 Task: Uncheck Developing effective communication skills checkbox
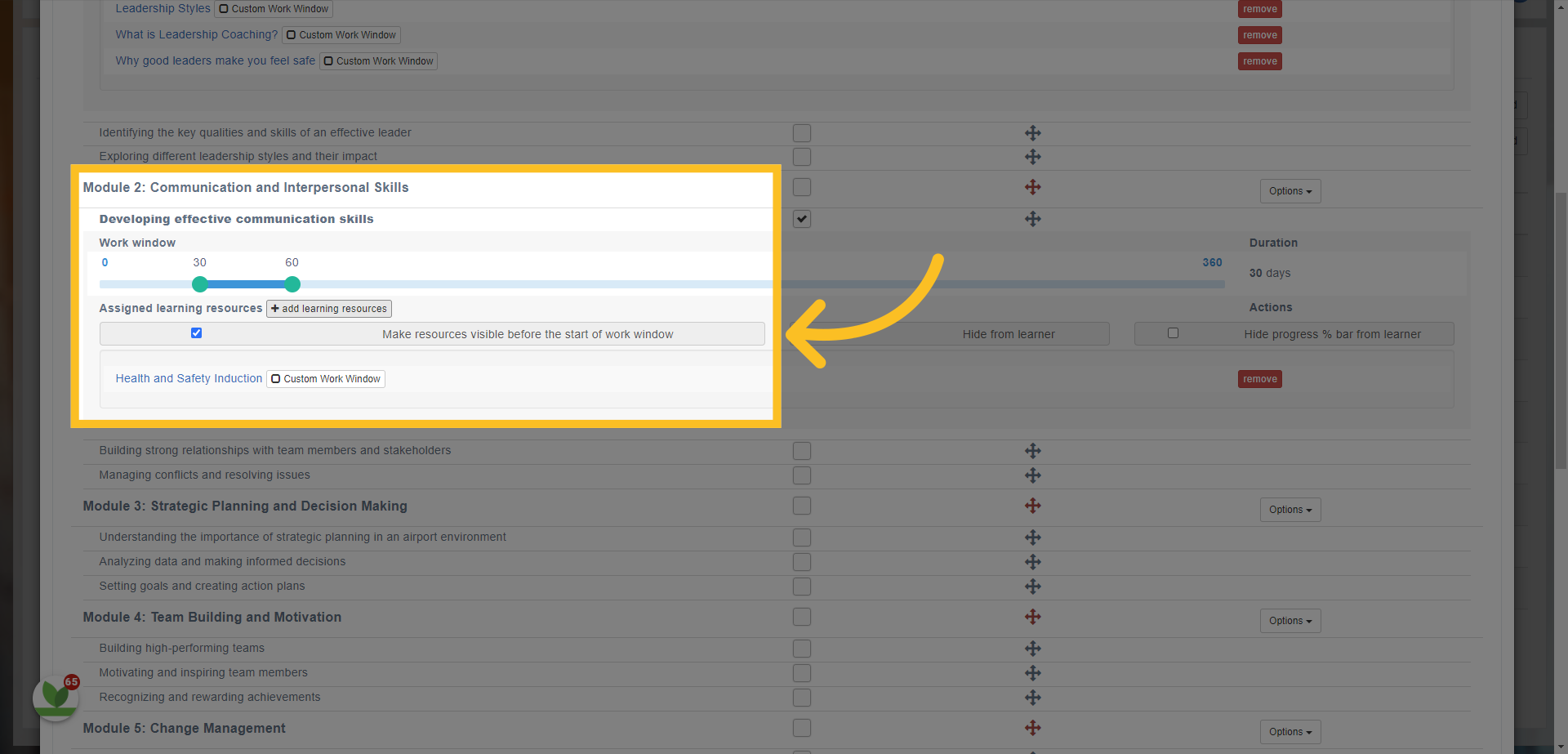802,219
